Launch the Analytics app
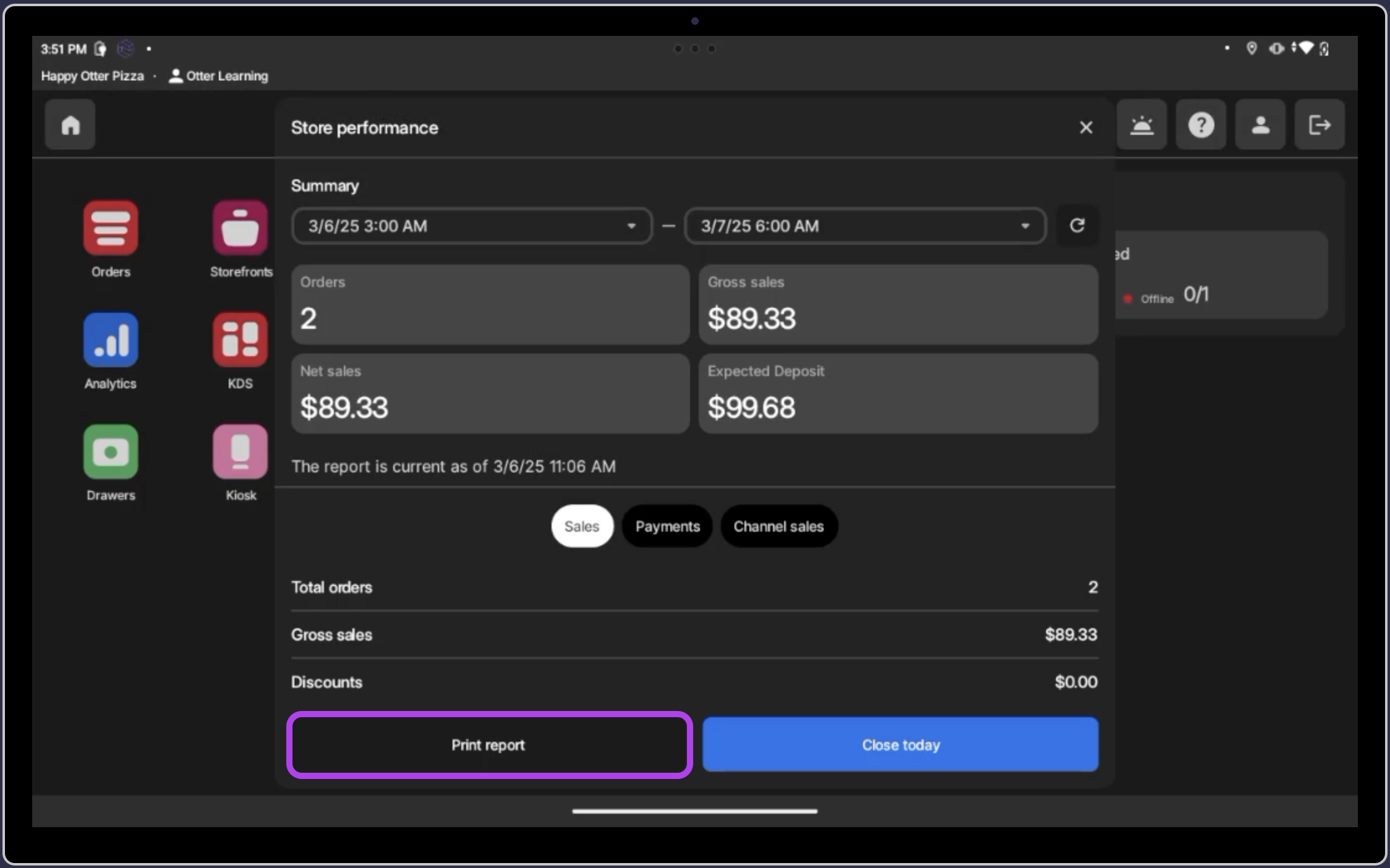The height and width of the screenshot is (868, 1390). (x=111, y=340)
